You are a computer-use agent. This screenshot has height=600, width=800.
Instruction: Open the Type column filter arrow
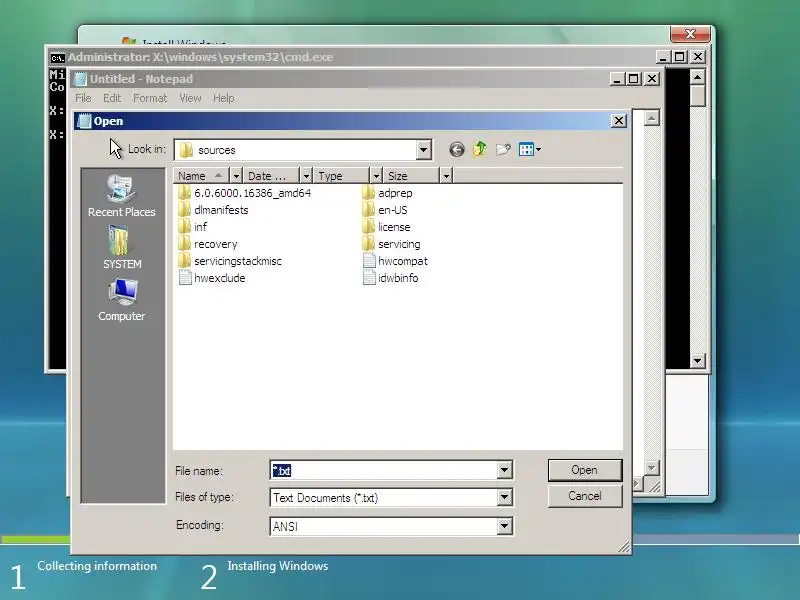[x=376, y=176]
